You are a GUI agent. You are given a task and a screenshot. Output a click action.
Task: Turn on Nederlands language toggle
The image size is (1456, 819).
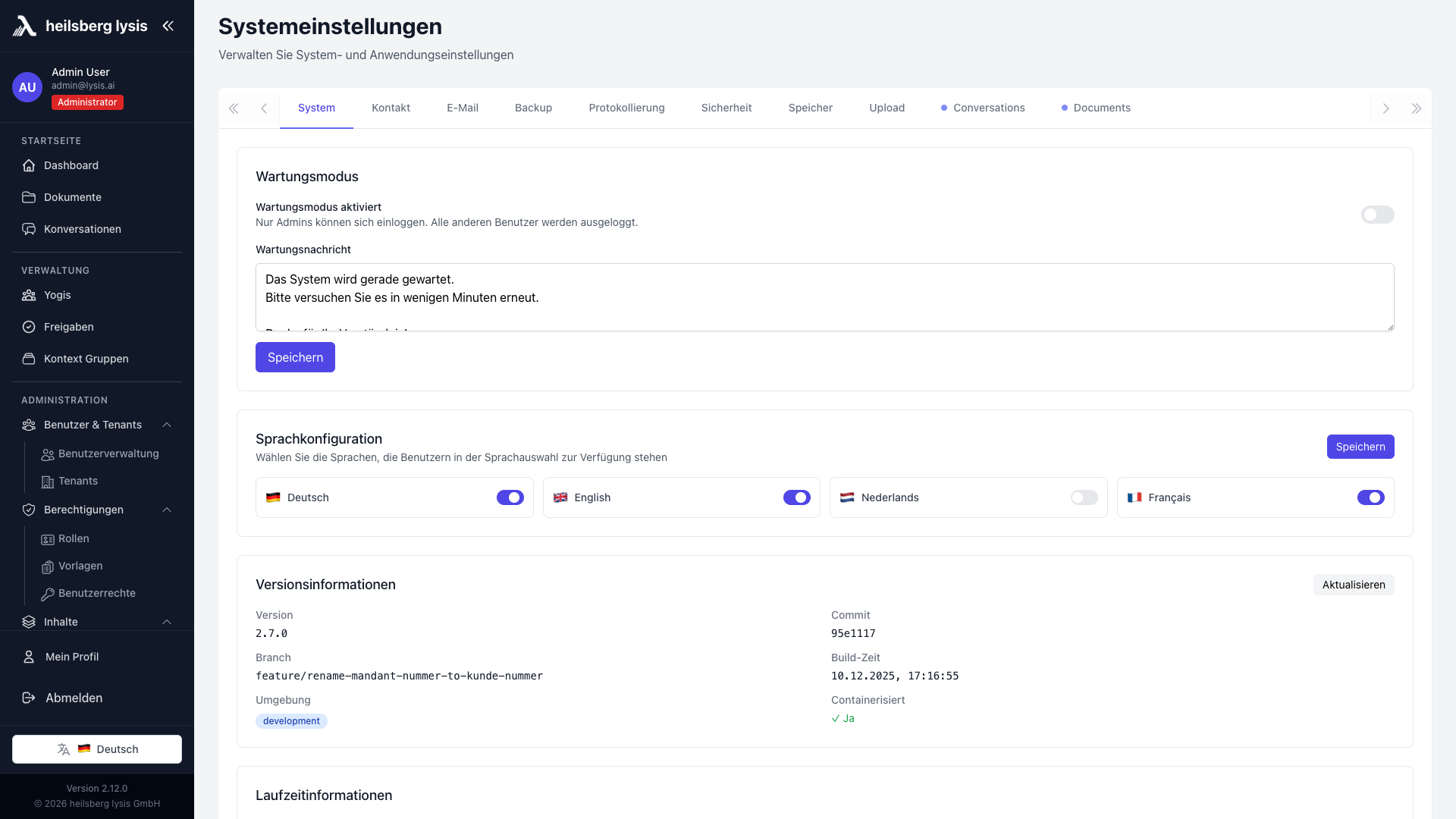coord(1084,497)
